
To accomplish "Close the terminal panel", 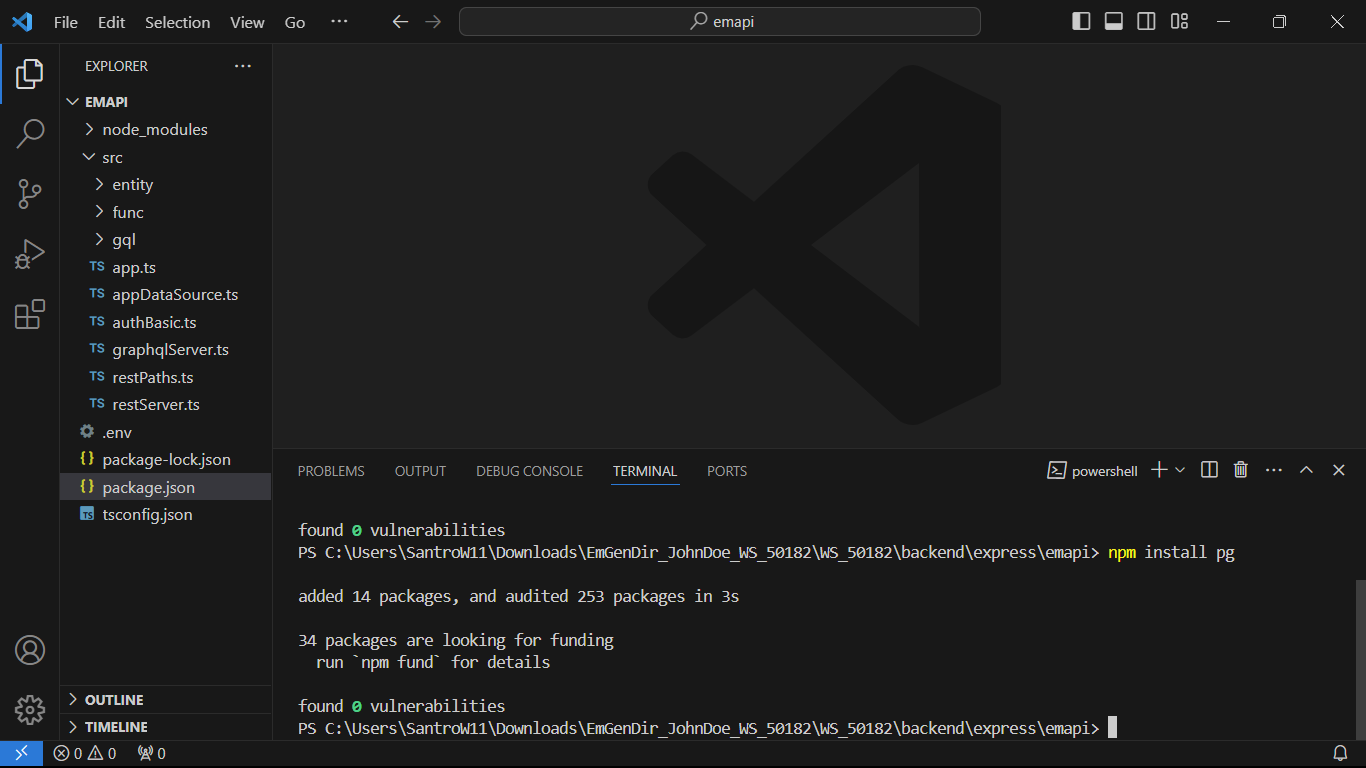I will (x=1339, y=470).
